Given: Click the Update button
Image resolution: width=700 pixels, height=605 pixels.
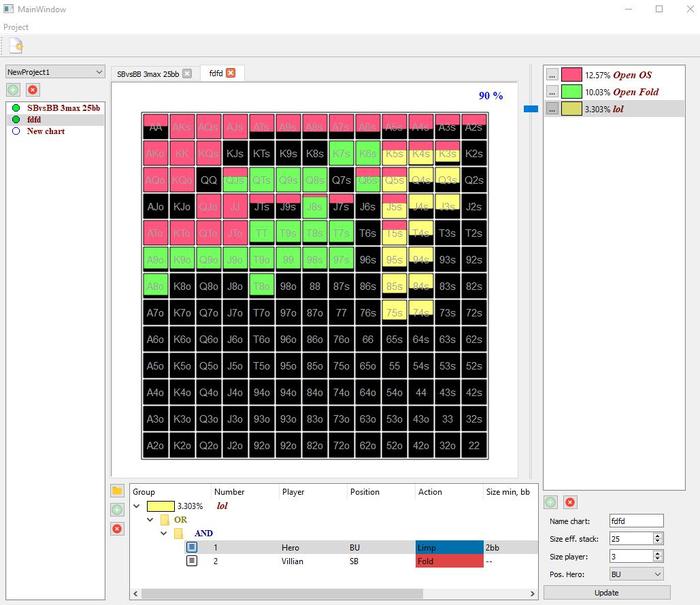Looking at the screenshot, I should 606,592.
